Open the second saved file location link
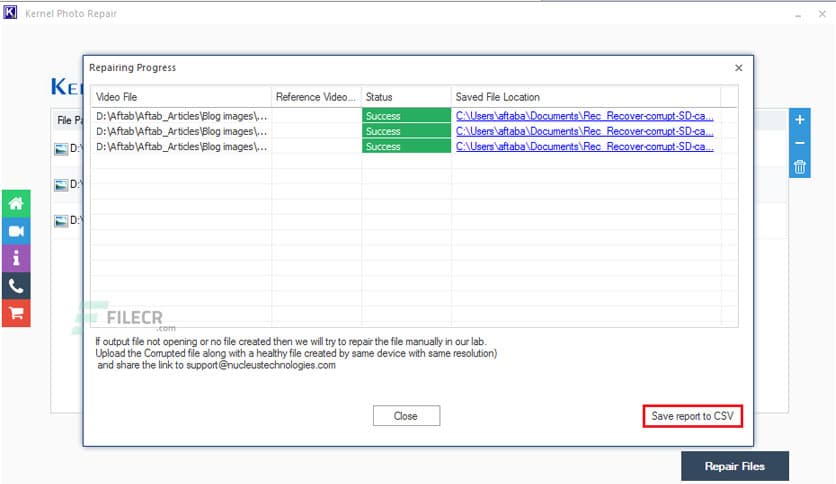Viewport: 836px width, 484px height. [x=585, y=131]
